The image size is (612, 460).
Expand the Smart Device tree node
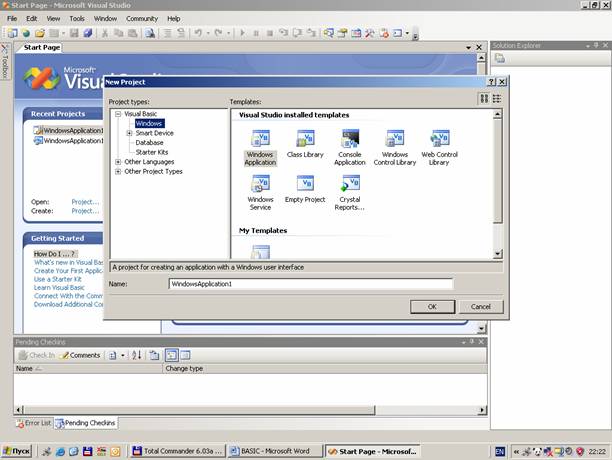coord(130,133)
